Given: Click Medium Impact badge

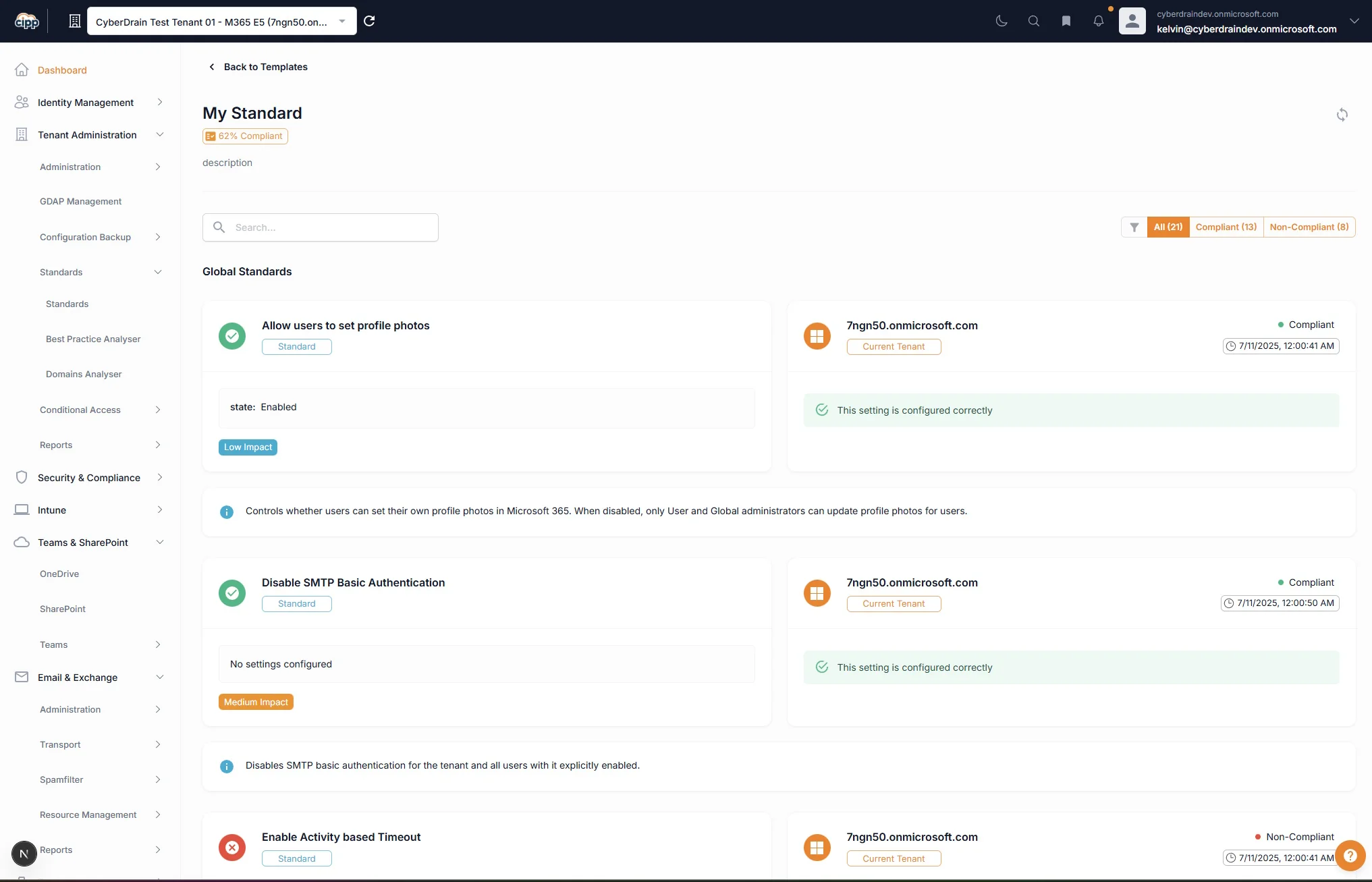Looking at the screenshot, I should pyautogui.click(x=256, y=702).
